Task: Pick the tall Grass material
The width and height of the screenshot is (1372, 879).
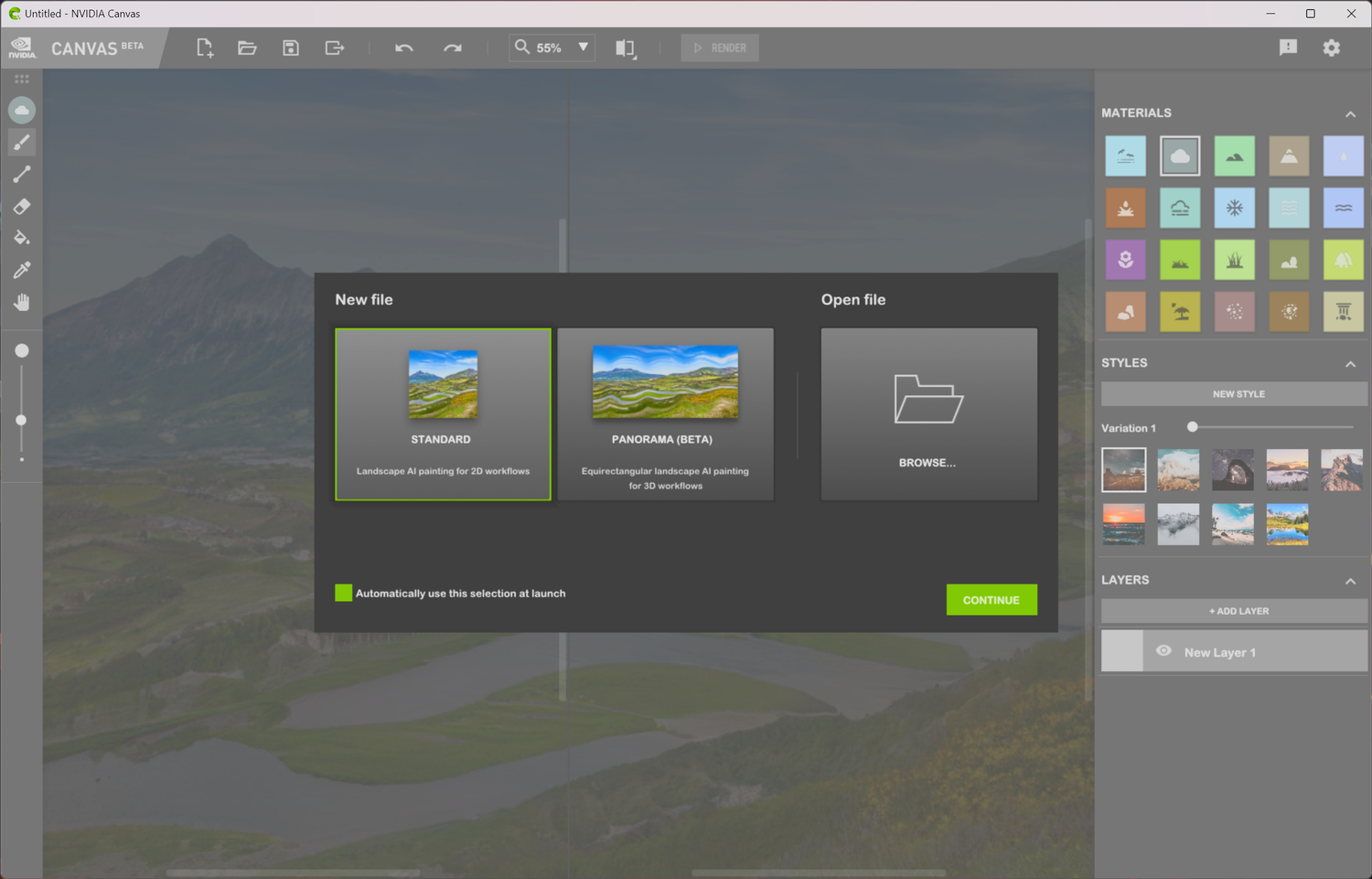Action: tap(1235, 260)
